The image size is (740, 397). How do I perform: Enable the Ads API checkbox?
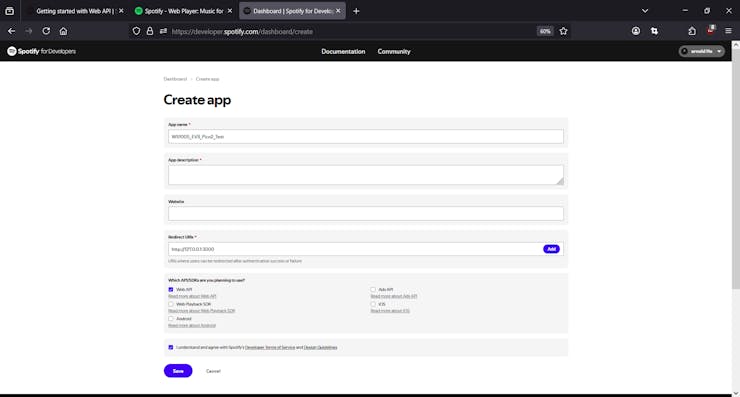point(373,289)
